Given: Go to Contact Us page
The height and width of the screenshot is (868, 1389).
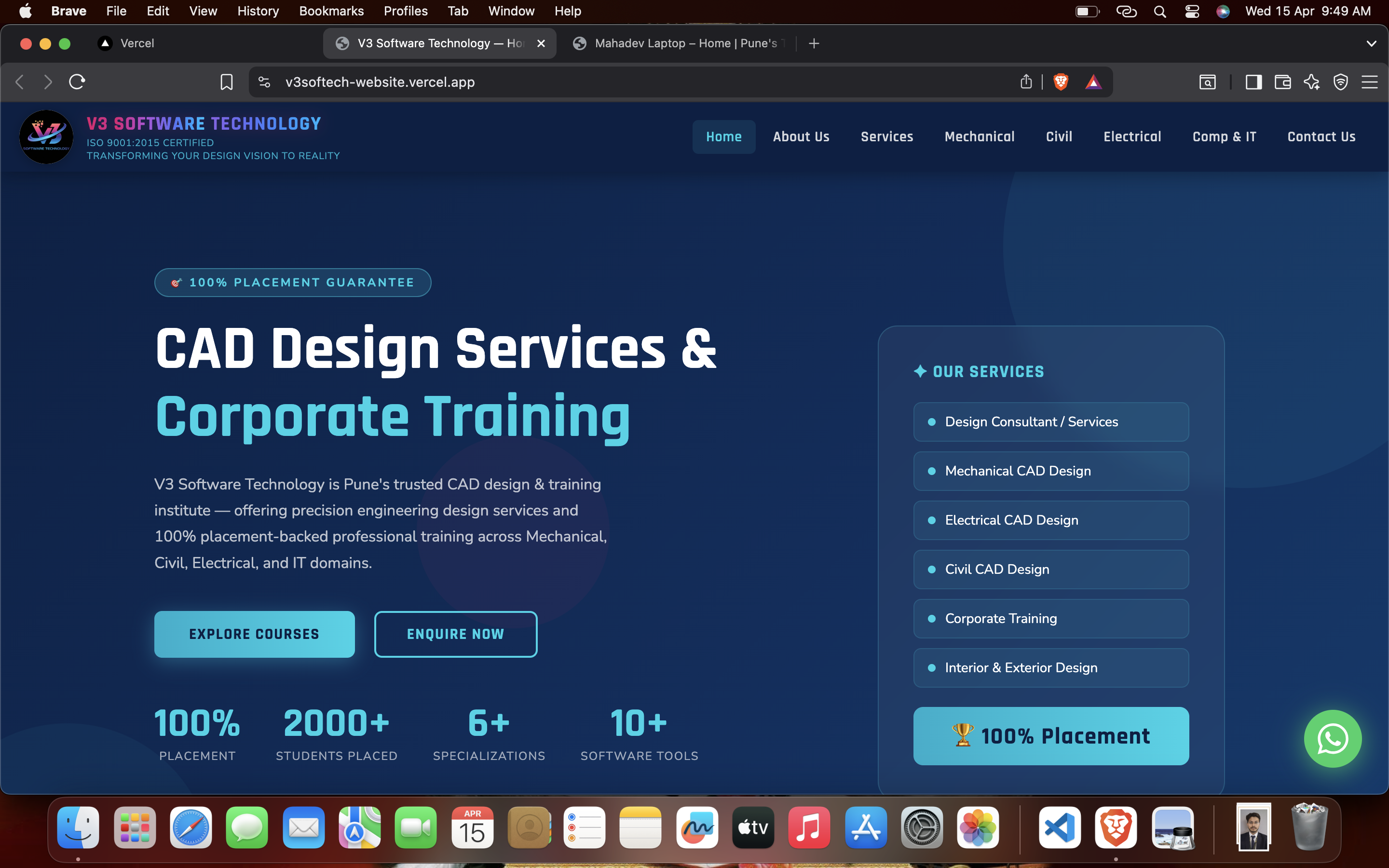Looking at the screenshot, I should pyautogui.click(x=1321, y=136).
